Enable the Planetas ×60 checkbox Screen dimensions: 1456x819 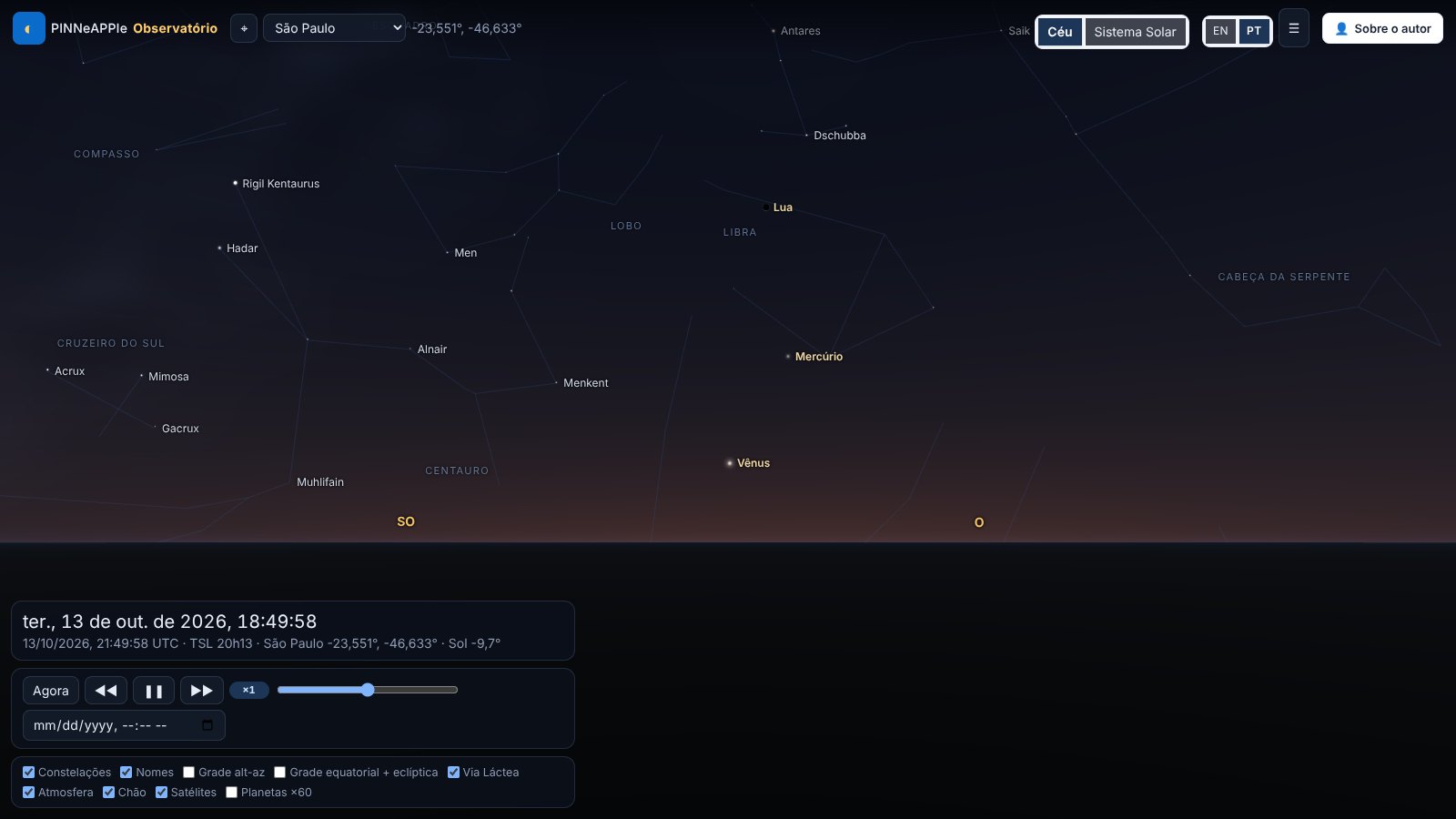point(231,792)
